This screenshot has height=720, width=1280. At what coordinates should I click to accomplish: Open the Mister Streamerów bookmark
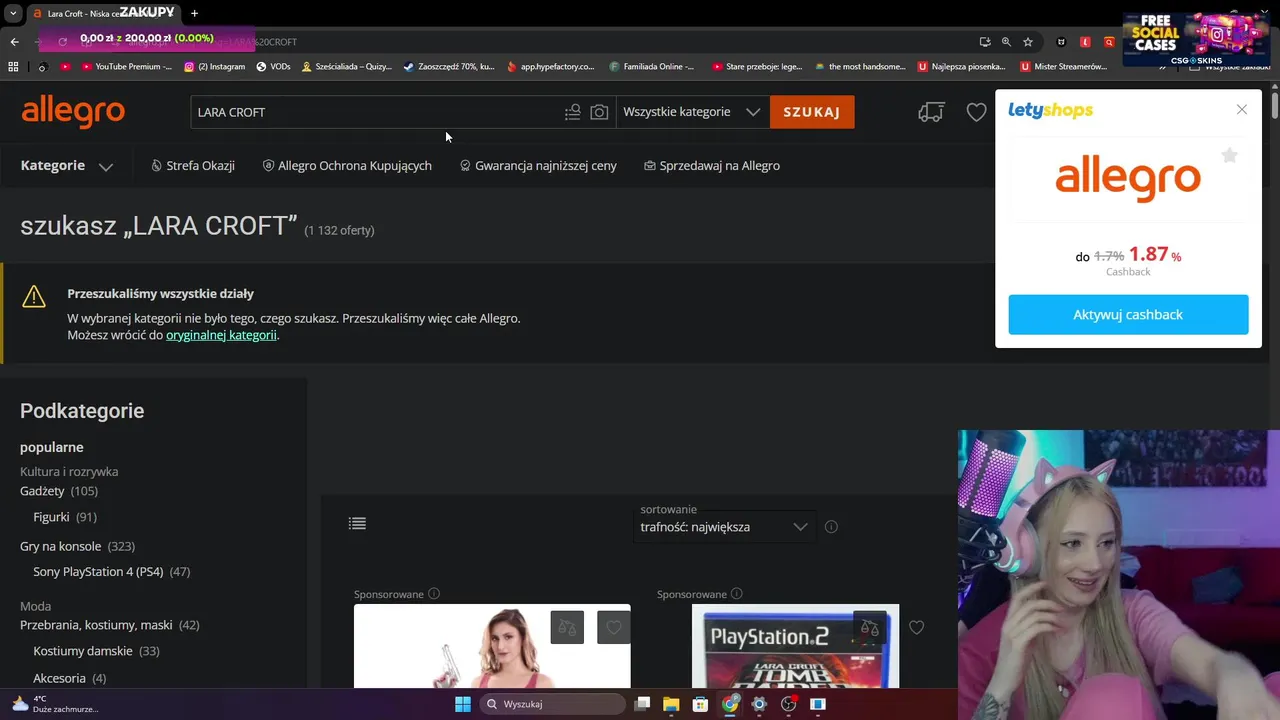(x=1064, y=66)
